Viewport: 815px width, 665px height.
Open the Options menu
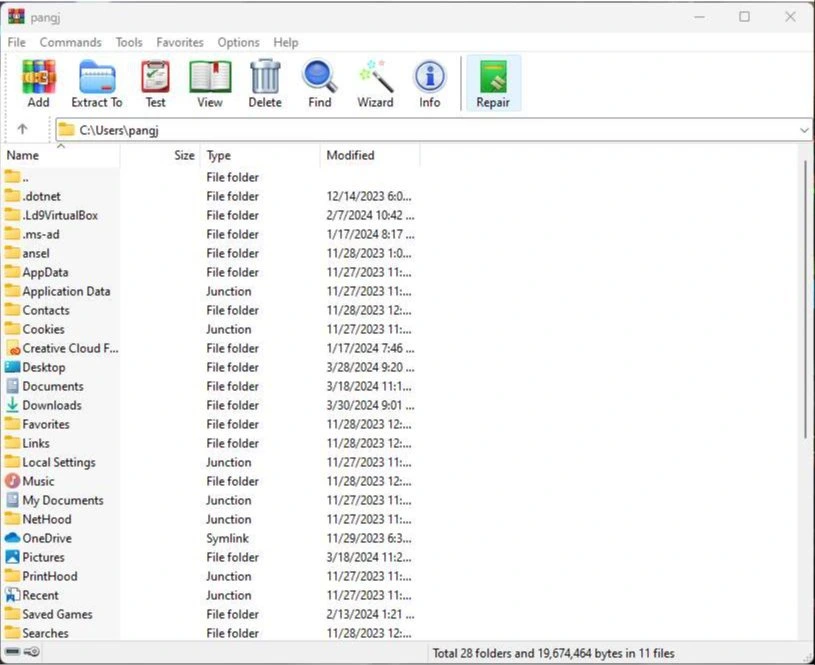[x=239, y=43]
